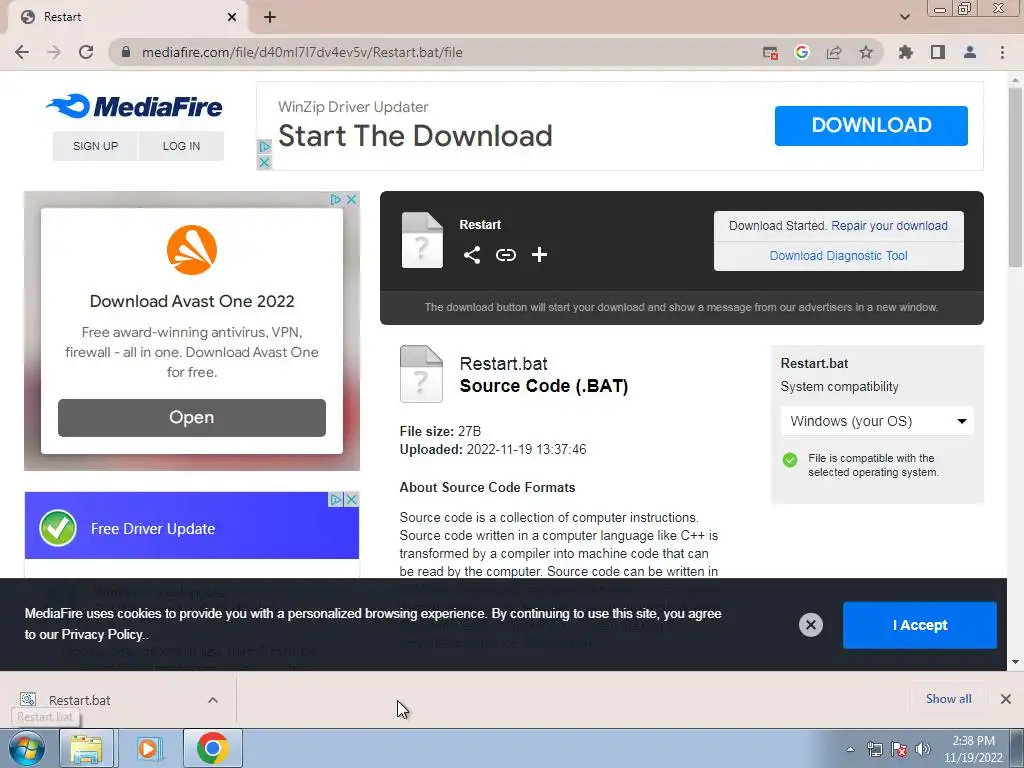Click the Windows Start button
Viewport: 1024px width, 768px height.
pyautogui.click(x=26, y=748)
